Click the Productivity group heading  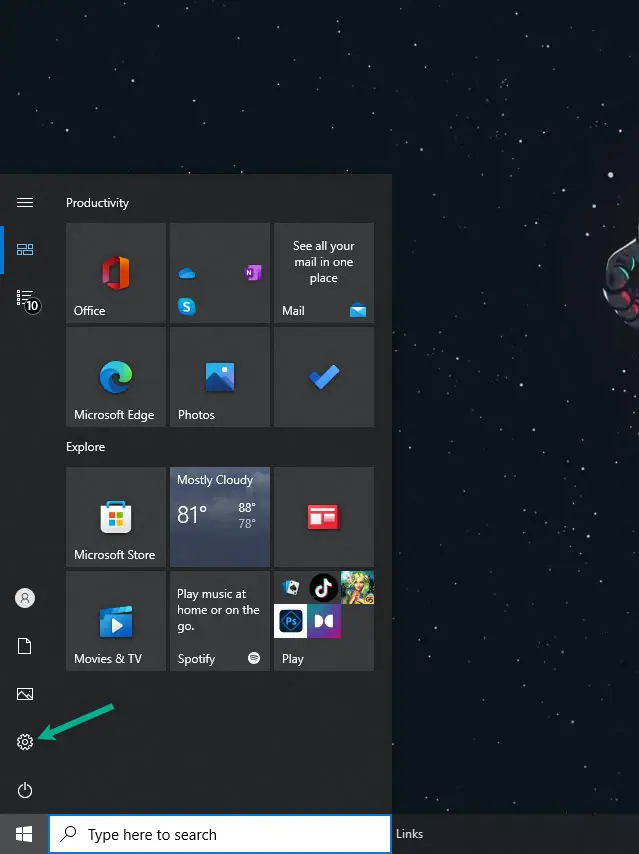pyautogui.click(x=97, y=203)
